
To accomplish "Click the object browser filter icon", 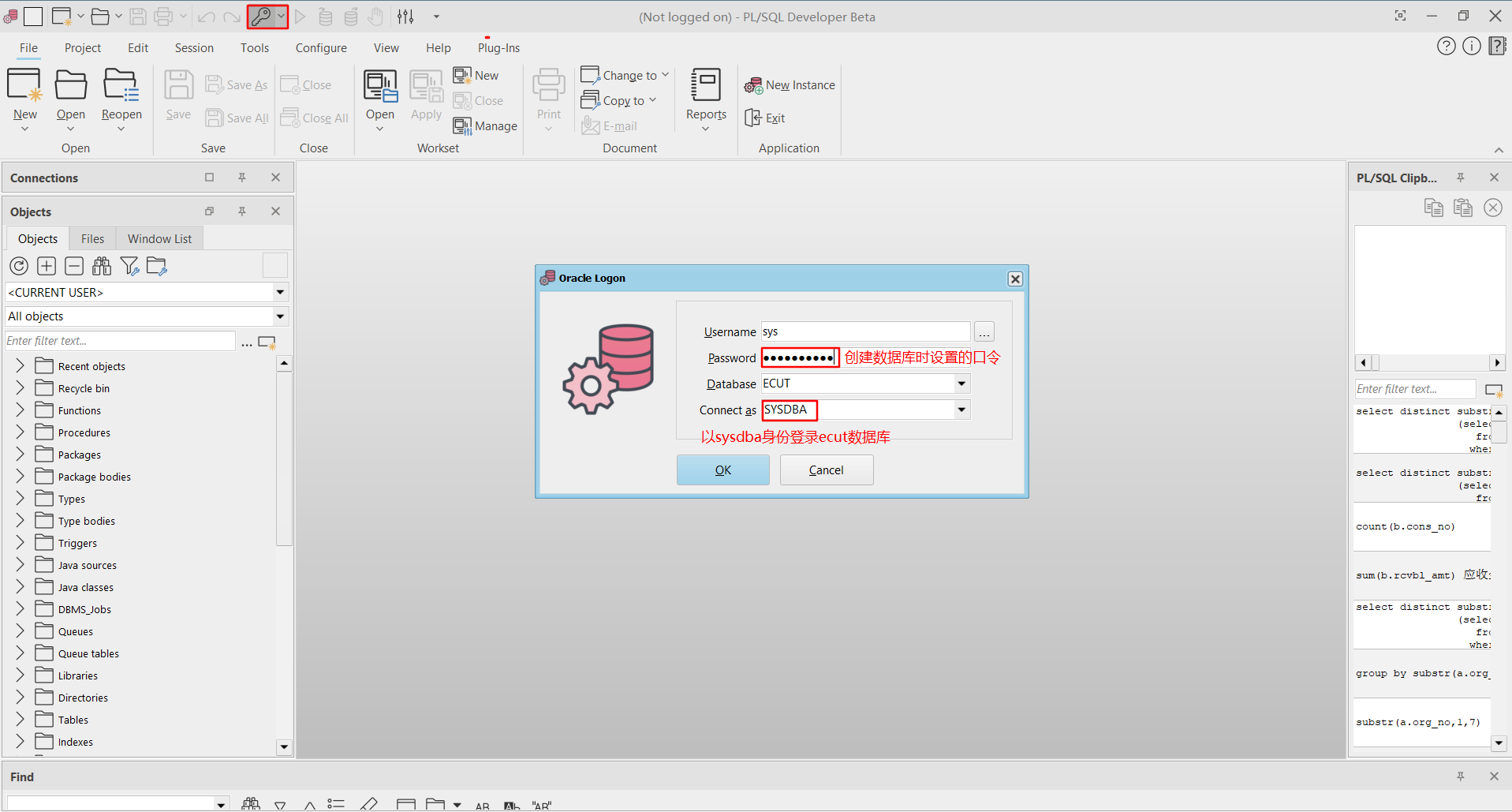I will click(x=129, y=267).
